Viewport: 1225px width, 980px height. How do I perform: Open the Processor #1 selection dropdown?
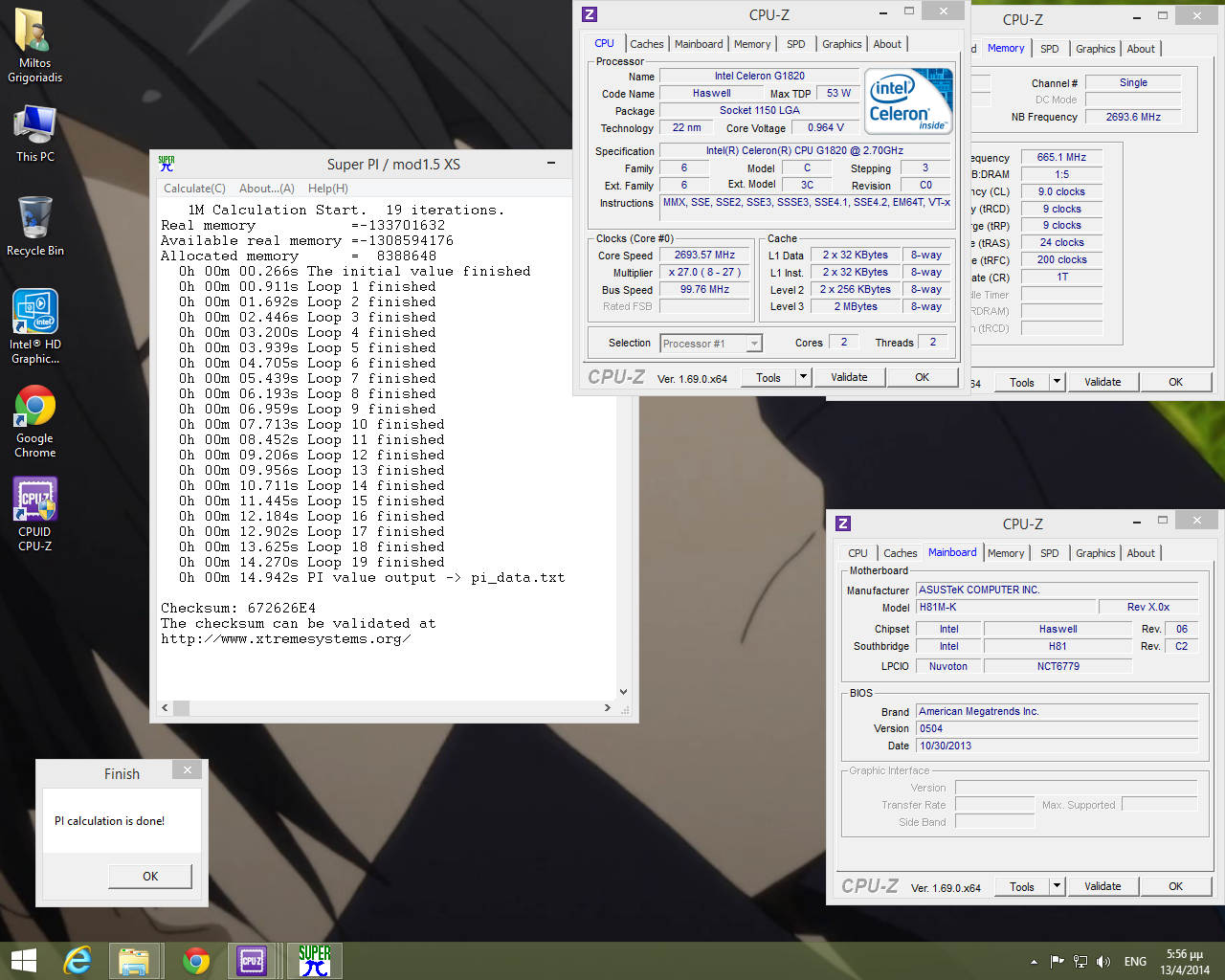(x=711, y=344)
